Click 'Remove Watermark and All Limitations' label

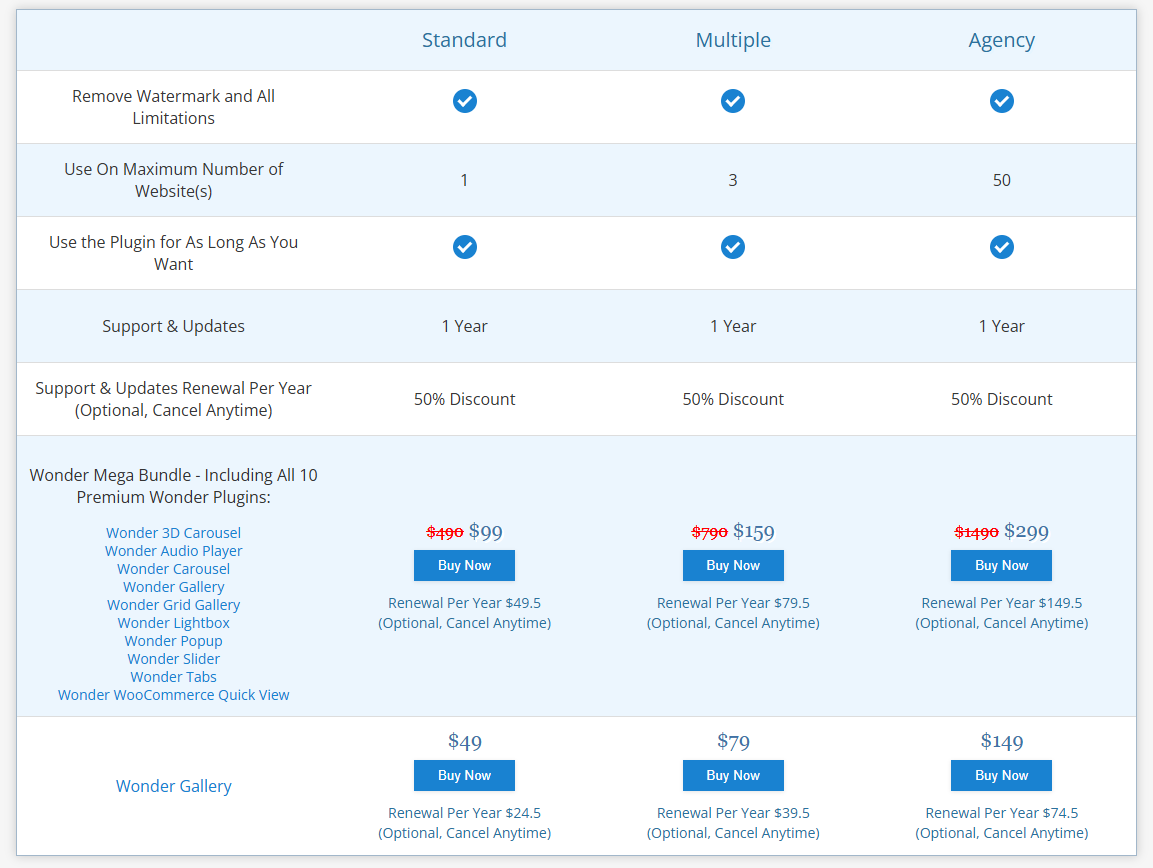click(x=174, y=107)
